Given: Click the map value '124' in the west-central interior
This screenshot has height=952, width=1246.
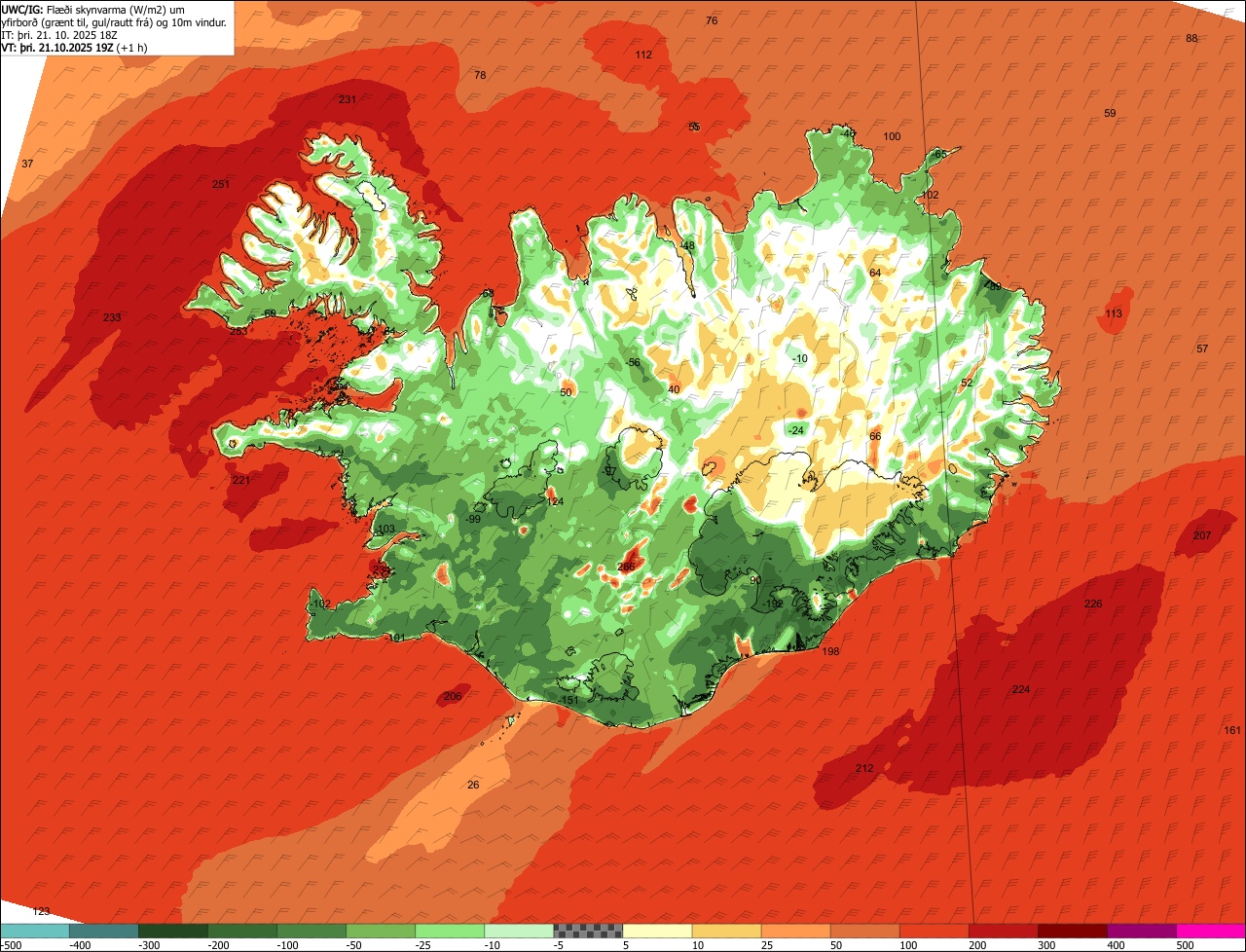Looking at the screenshot, I should 555,501.
